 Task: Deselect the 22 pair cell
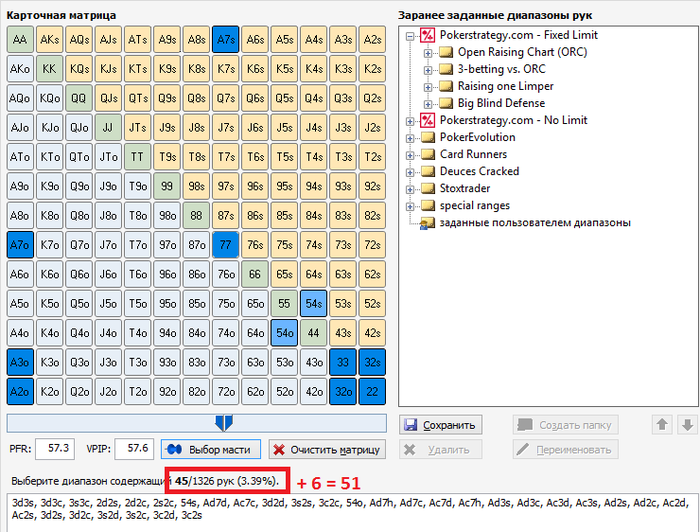[372, 391]
